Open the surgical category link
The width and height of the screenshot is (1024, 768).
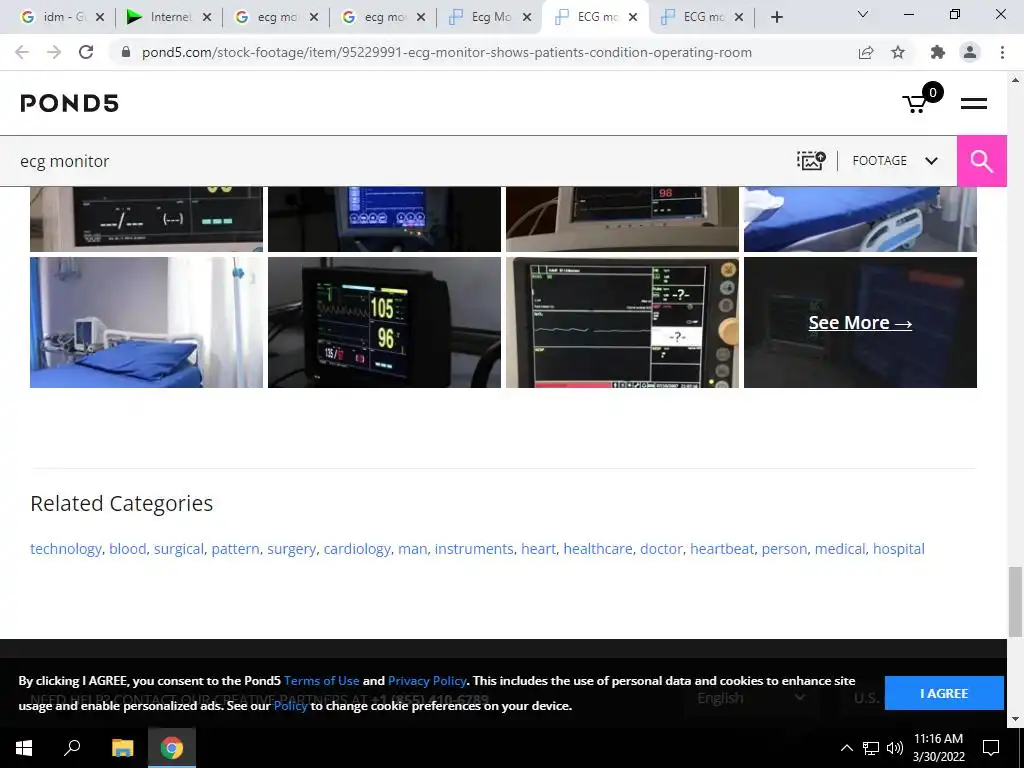pos(179,549)
